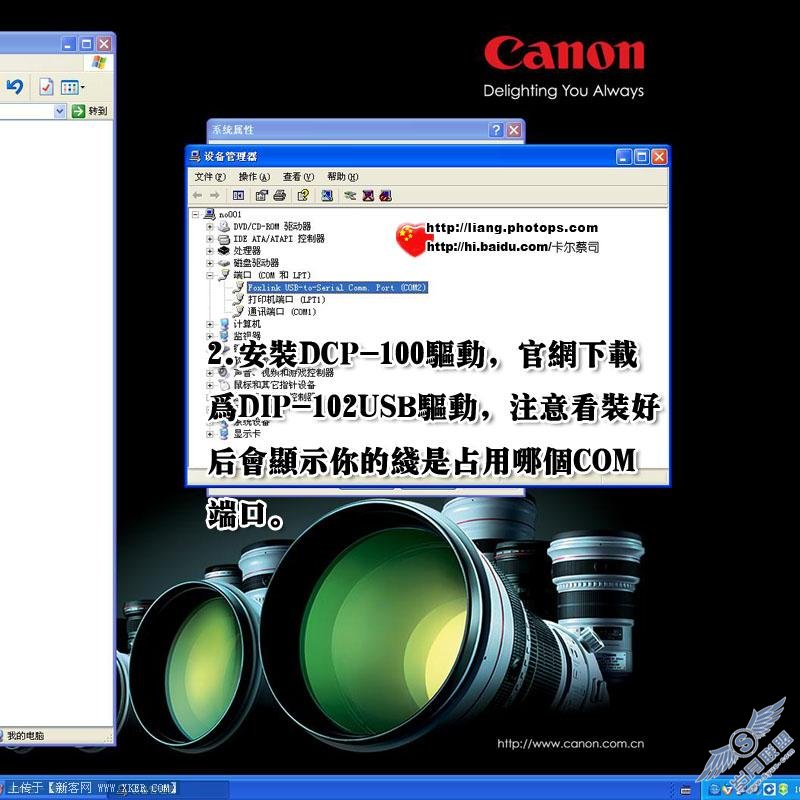The height and width of the screenshot is (800, 800).
Task: Open the Explorer address bar dropdown
Action: tap(60, 111)
